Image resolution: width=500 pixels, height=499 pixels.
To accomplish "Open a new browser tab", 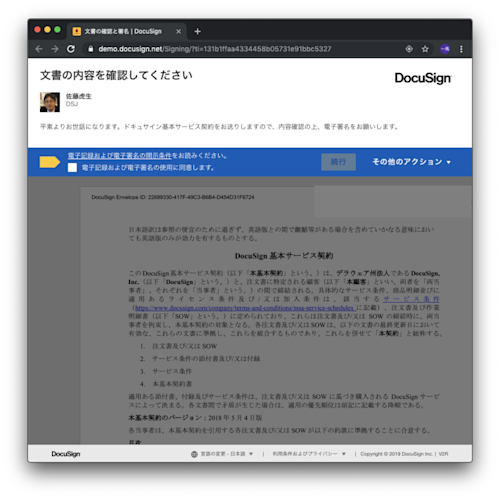I will (197, 31).
